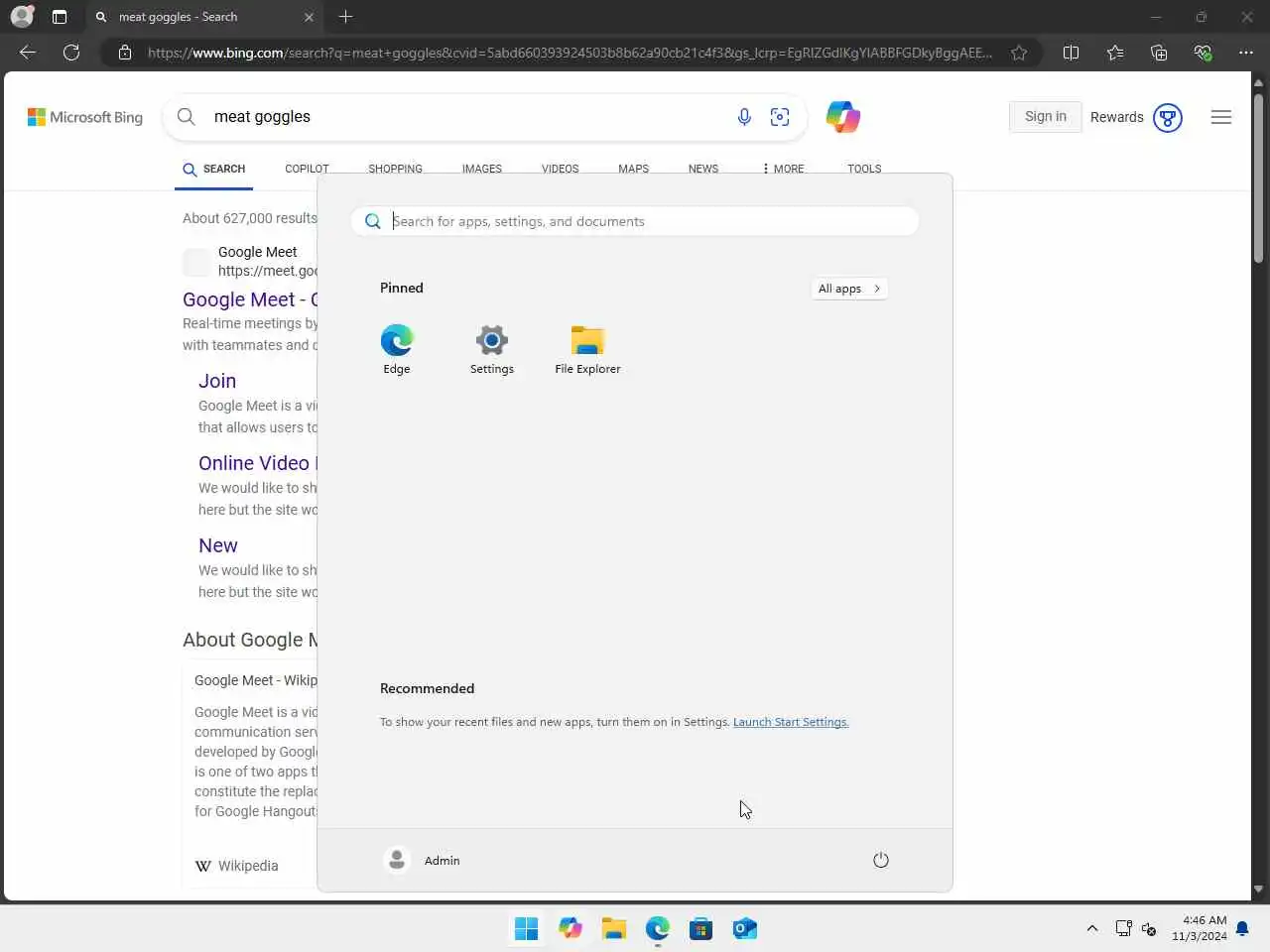Image resolution: width=1270 pixels, height=952 pixels.
Task: Click the Edge address bar URL
Action: click(x=570, y=53)
